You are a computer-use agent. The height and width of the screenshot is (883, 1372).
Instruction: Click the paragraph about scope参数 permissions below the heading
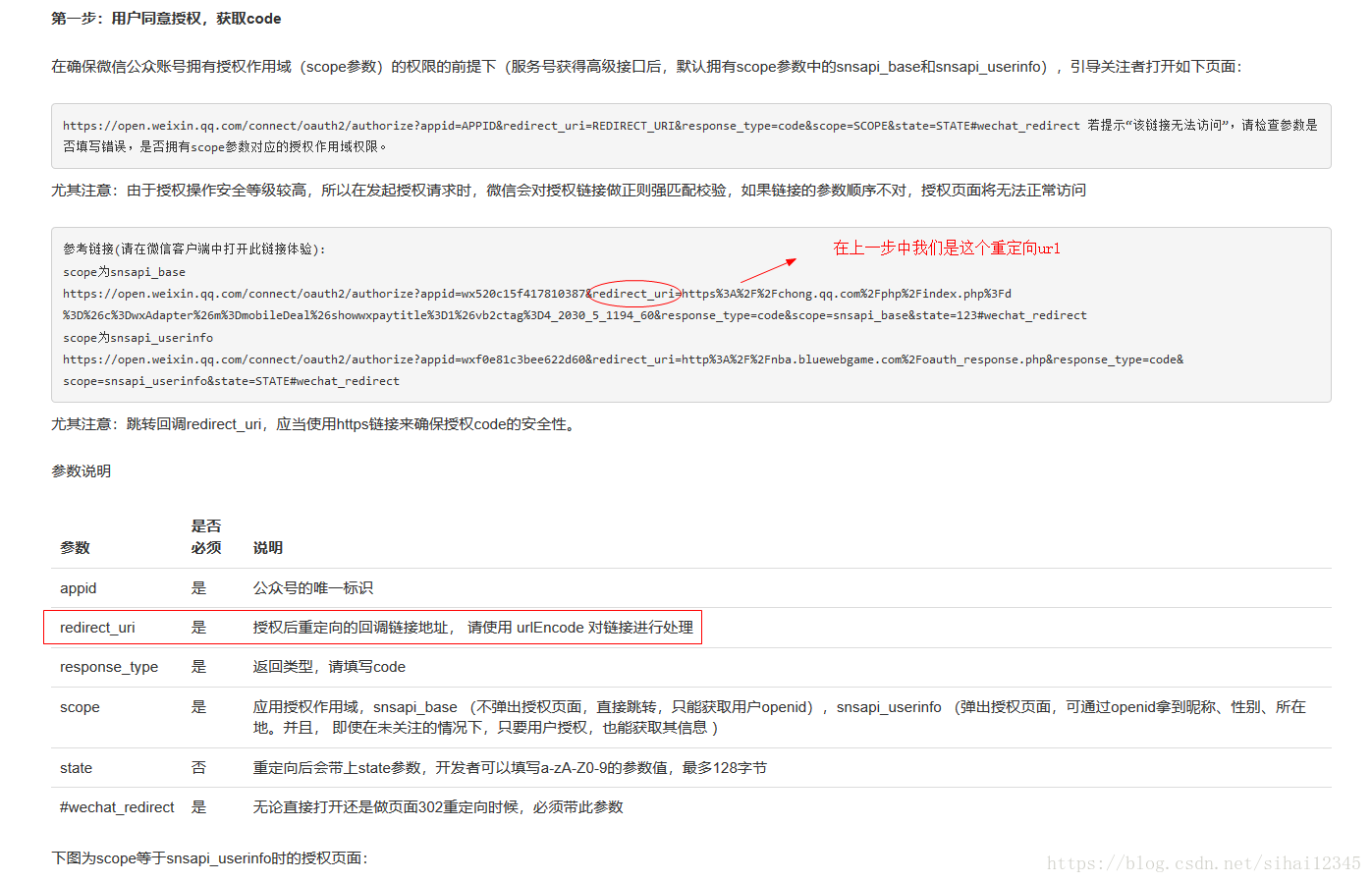tap(646, 67)
